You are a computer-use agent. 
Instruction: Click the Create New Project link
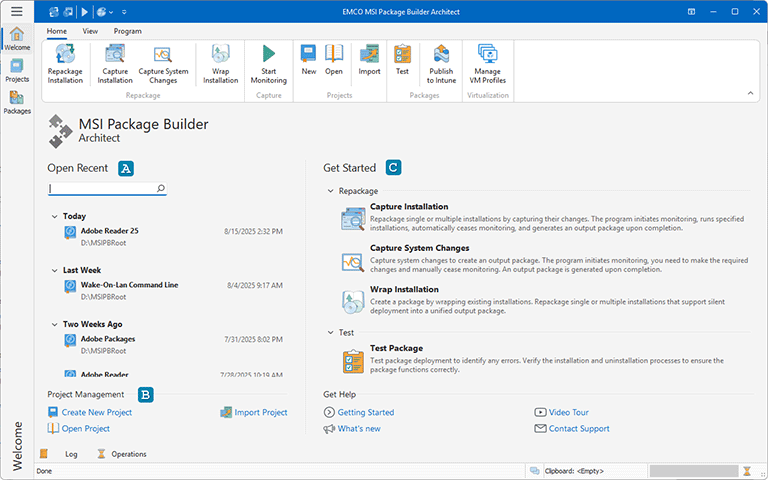(96, 412)
